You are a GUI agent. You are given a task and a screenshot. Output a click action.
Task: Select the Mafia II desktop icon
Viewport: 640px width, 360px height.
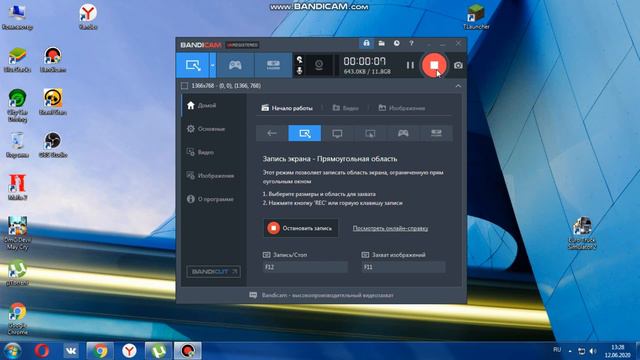click(x=17, y=187)
